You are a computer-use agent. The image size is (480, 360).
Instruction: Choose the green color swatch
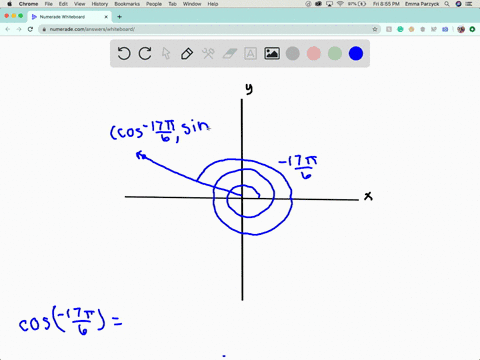(335, 53)
